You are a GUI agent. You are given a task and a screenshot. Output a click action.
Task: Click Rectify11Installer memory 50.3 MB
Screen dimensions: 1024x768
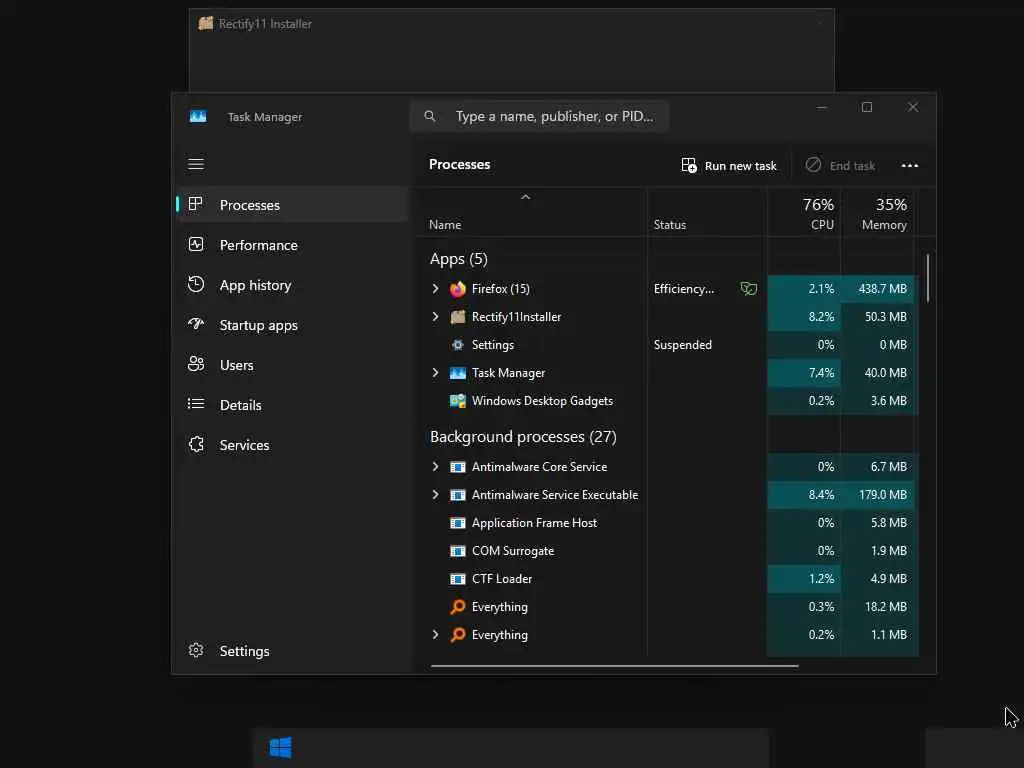[886, 317]
